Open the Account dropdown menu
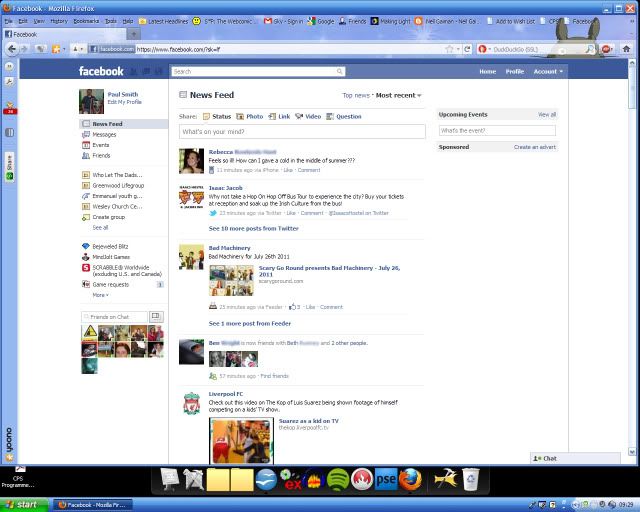This screenshot has height=512, width=640. pos(548,71)
